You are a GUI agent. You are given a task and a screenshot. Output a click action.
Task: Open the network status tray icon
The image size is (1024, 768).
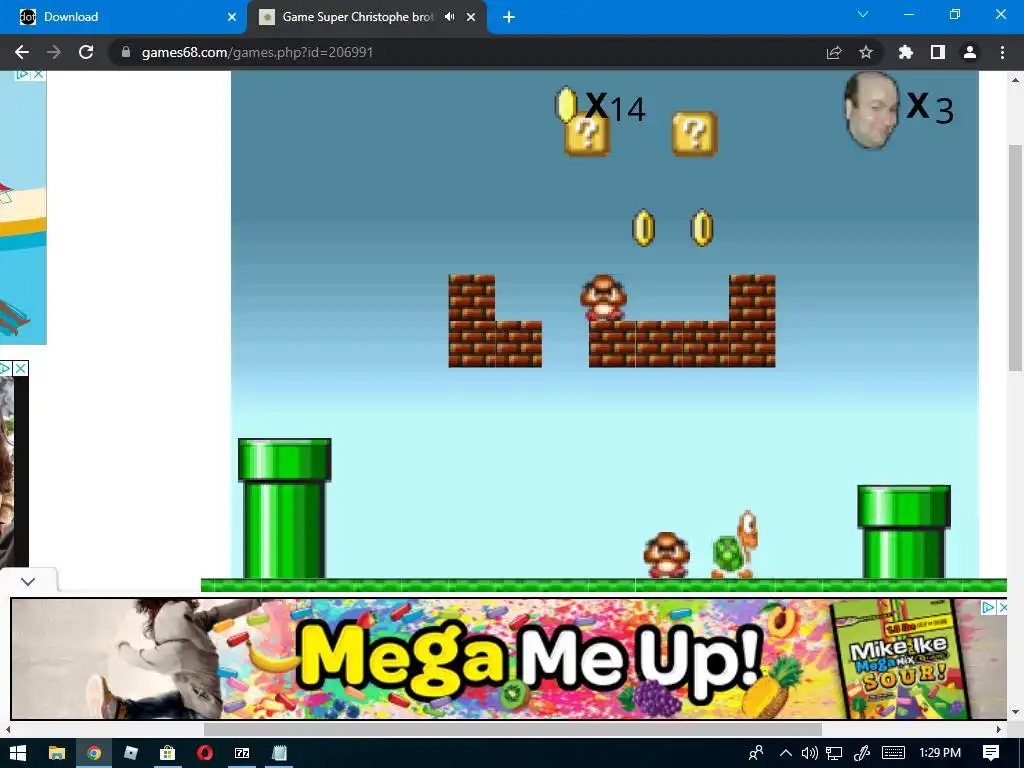pos(834,753)
